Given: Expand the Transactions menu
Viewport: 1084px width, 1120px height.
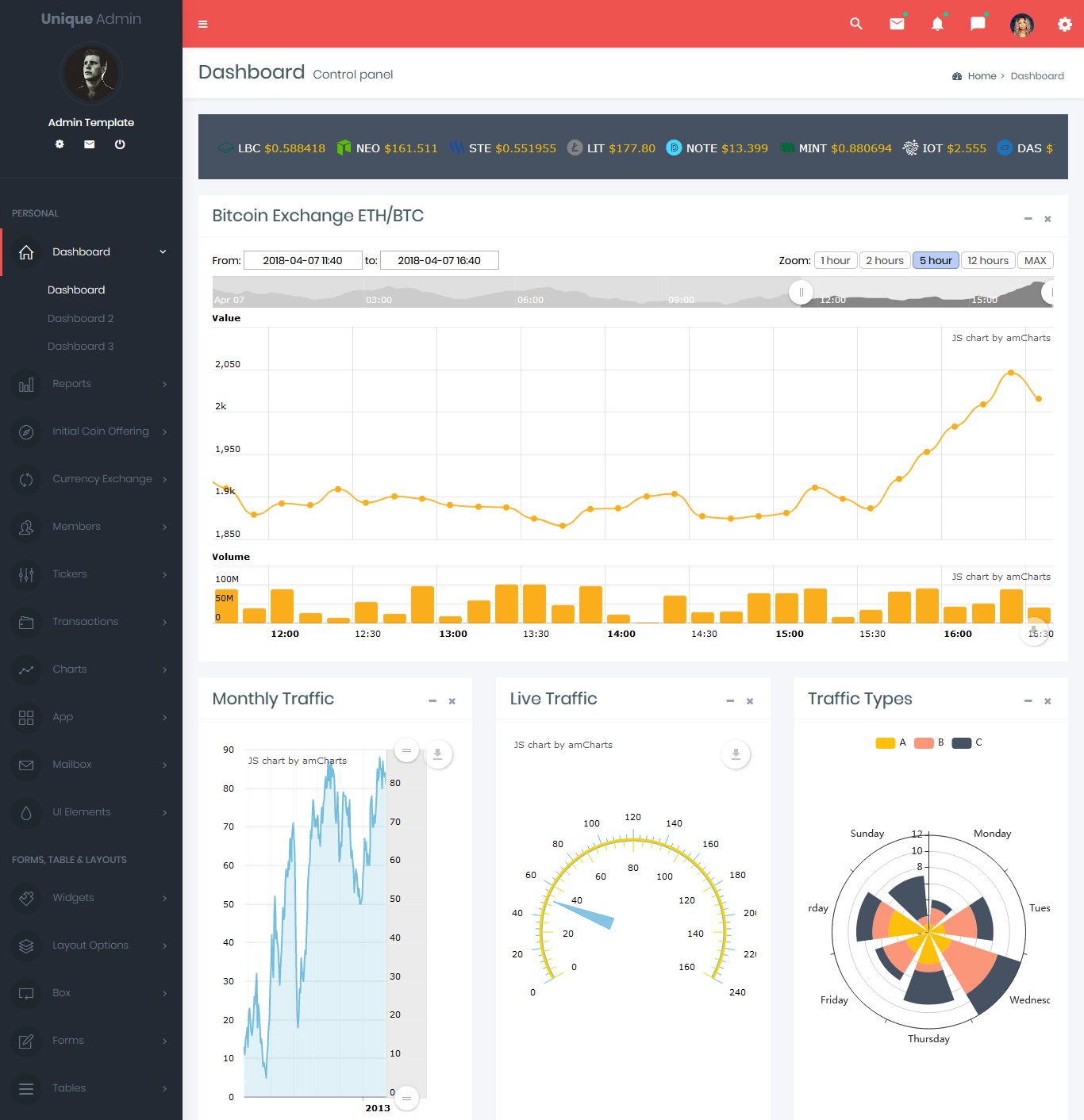Looking at the screenshot, I should 164,622.
